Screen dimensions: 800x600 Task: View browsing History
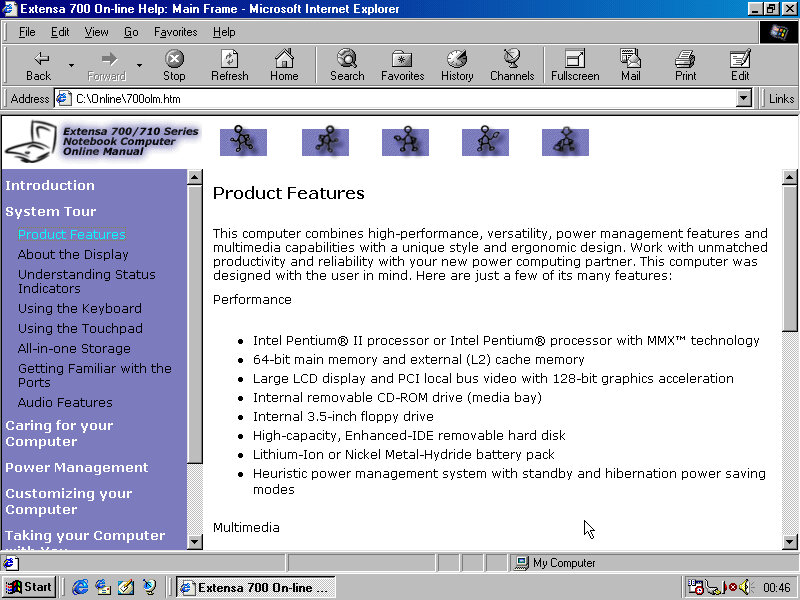[x=457, y=65]
